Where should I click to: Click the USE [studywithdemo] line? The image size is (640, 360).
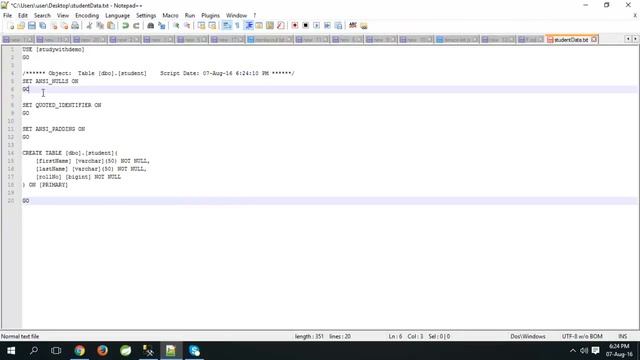point(53,49)
